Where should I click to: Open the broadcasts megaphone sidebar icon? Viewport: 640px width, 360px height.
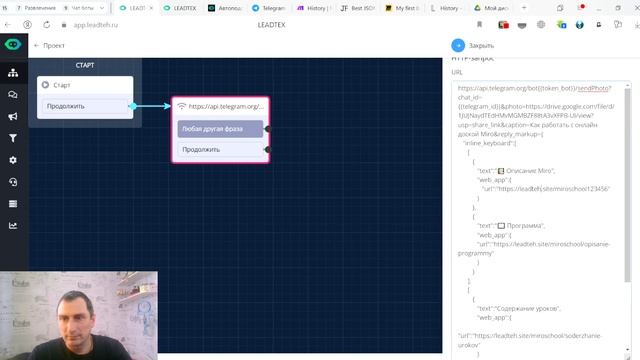pyautogui.click(x=13, y=116)
